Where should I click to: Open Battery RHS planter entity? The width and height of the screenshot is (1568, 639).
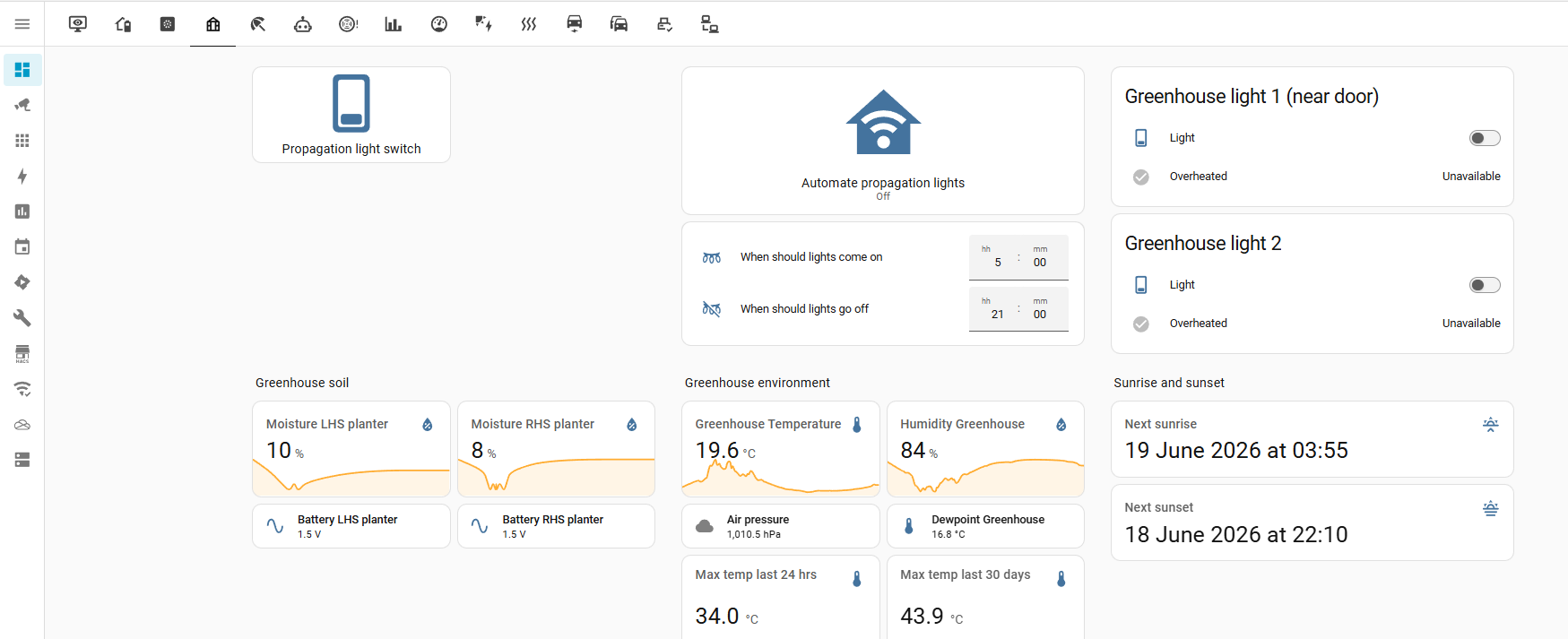tap(556, 526)
